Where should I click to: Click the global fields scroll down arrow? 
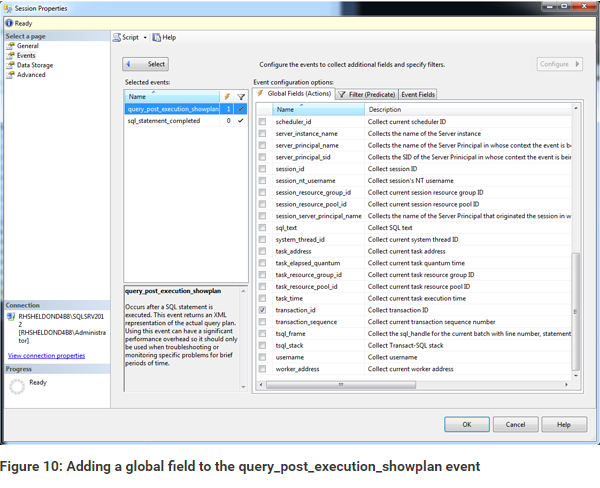click(575, 376)
